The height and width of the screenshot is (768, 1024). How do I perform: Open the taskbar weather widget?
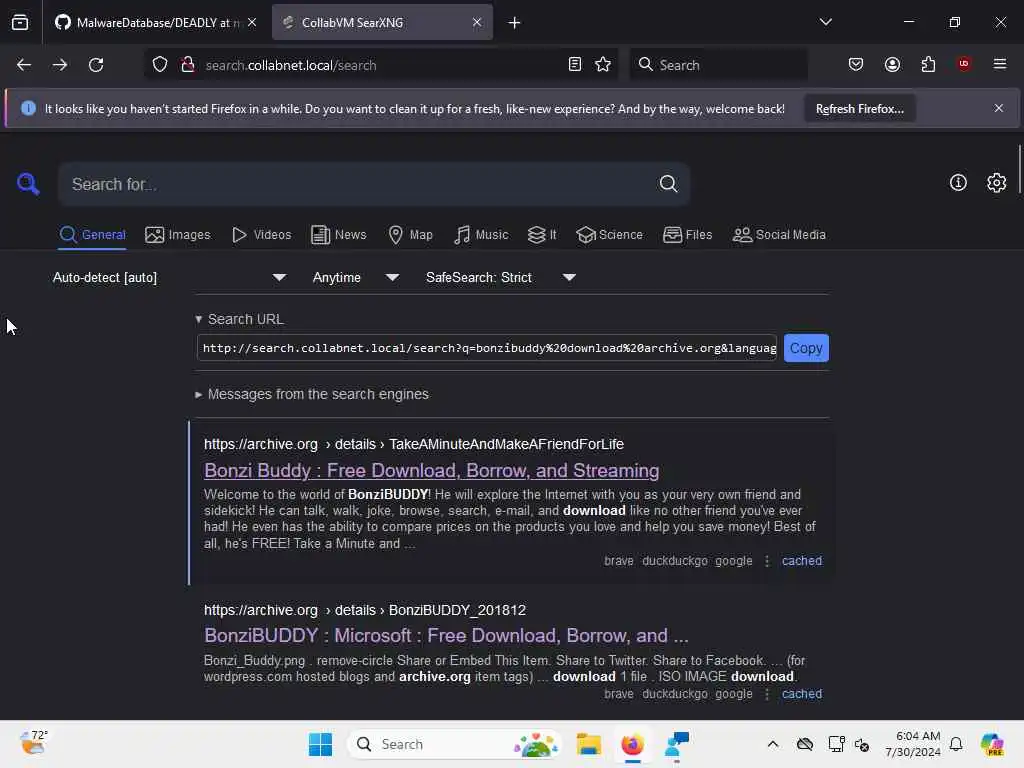tap(33, 743)
